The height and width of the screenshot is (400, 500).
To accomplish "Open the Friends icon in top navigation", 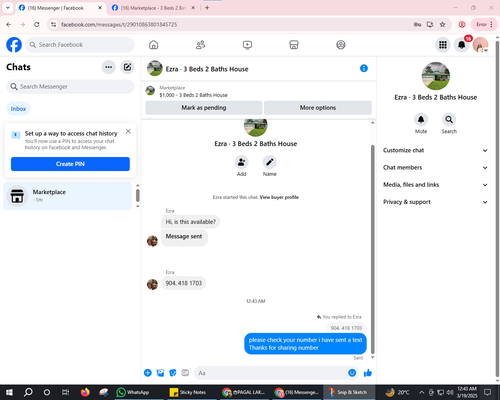I will pos(200,45).
